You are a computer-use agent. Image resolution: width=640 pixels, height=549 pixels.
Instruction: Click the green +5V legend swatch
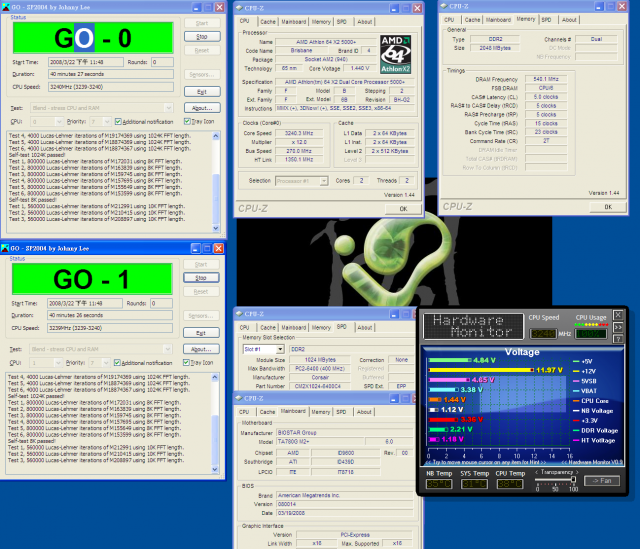(576, 361)
